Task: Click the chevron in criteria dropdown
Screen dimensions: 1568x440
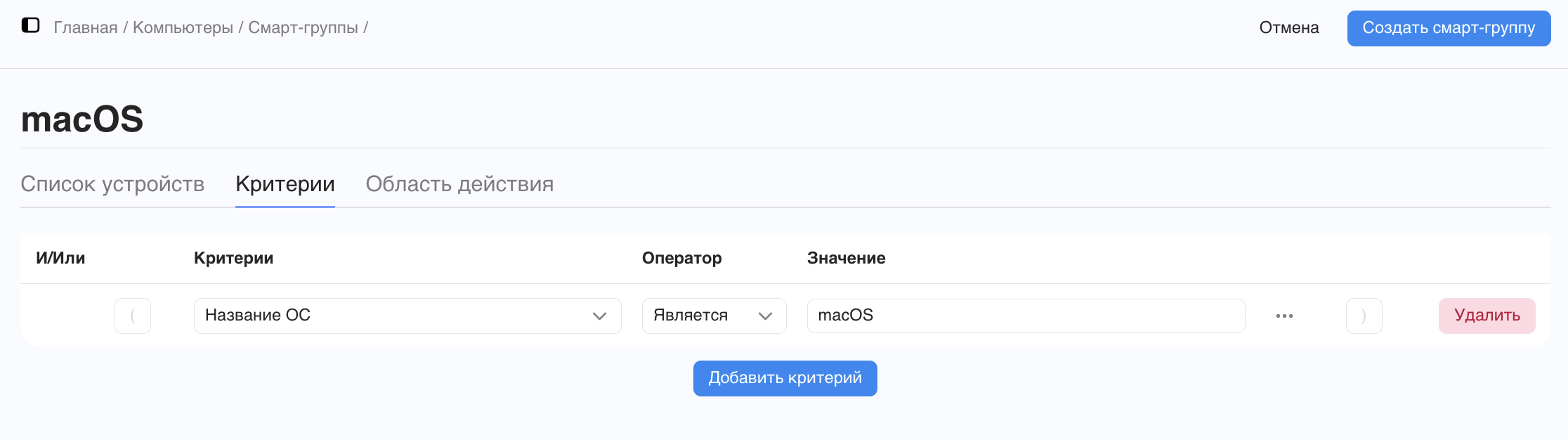Action: (599, 316)
